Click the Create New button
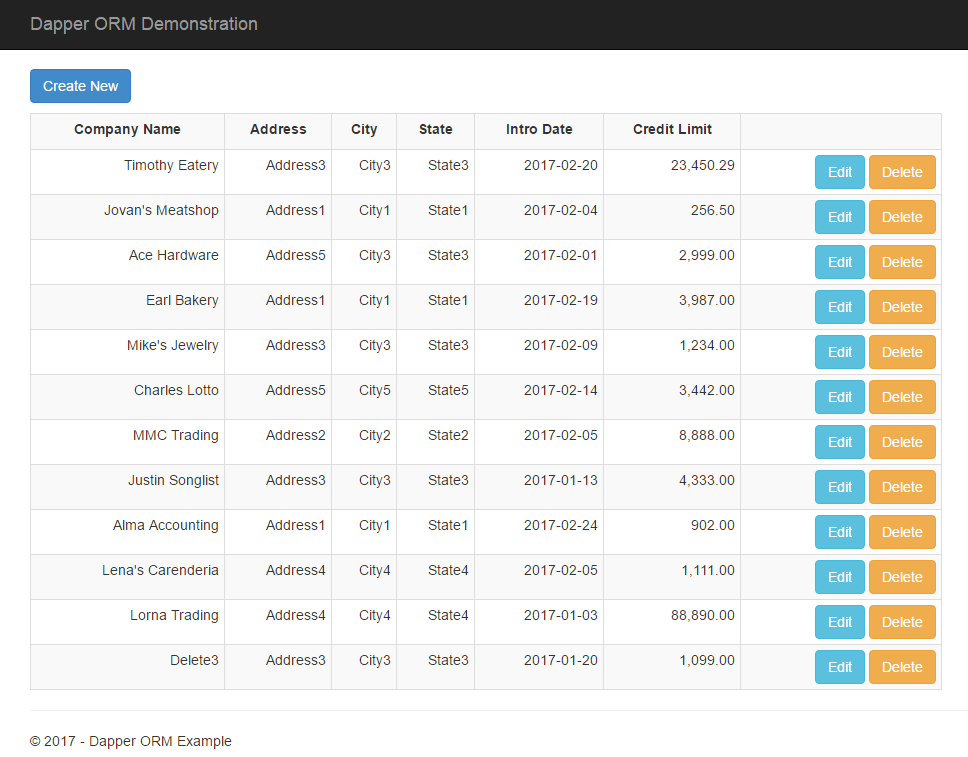This screenshot has height=757, width=968. click(80, 86)
